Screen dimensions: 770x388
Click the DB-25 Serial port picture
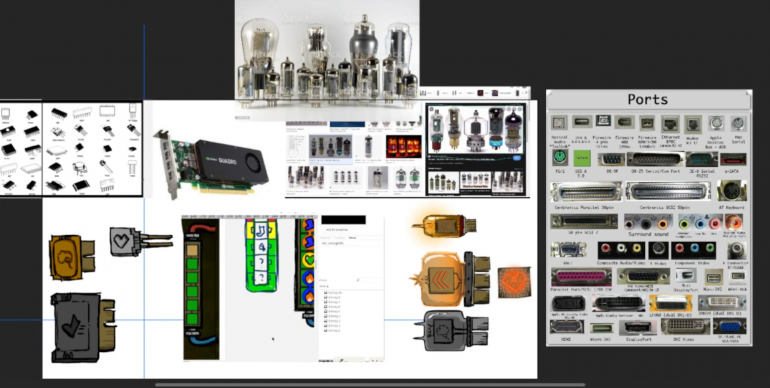tap(656, 159)
